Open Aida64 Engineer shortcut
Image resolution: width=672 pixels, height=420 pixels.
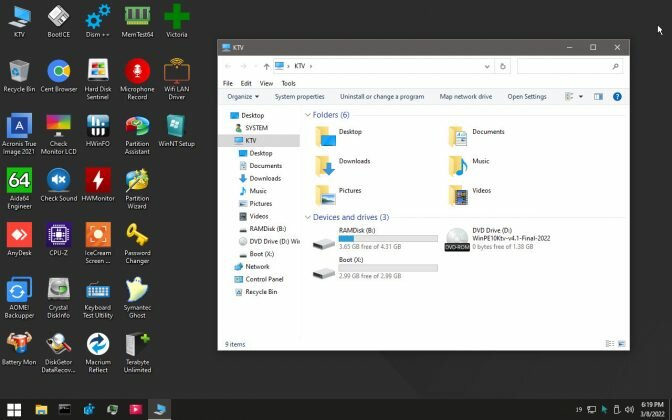click(19, 189)
